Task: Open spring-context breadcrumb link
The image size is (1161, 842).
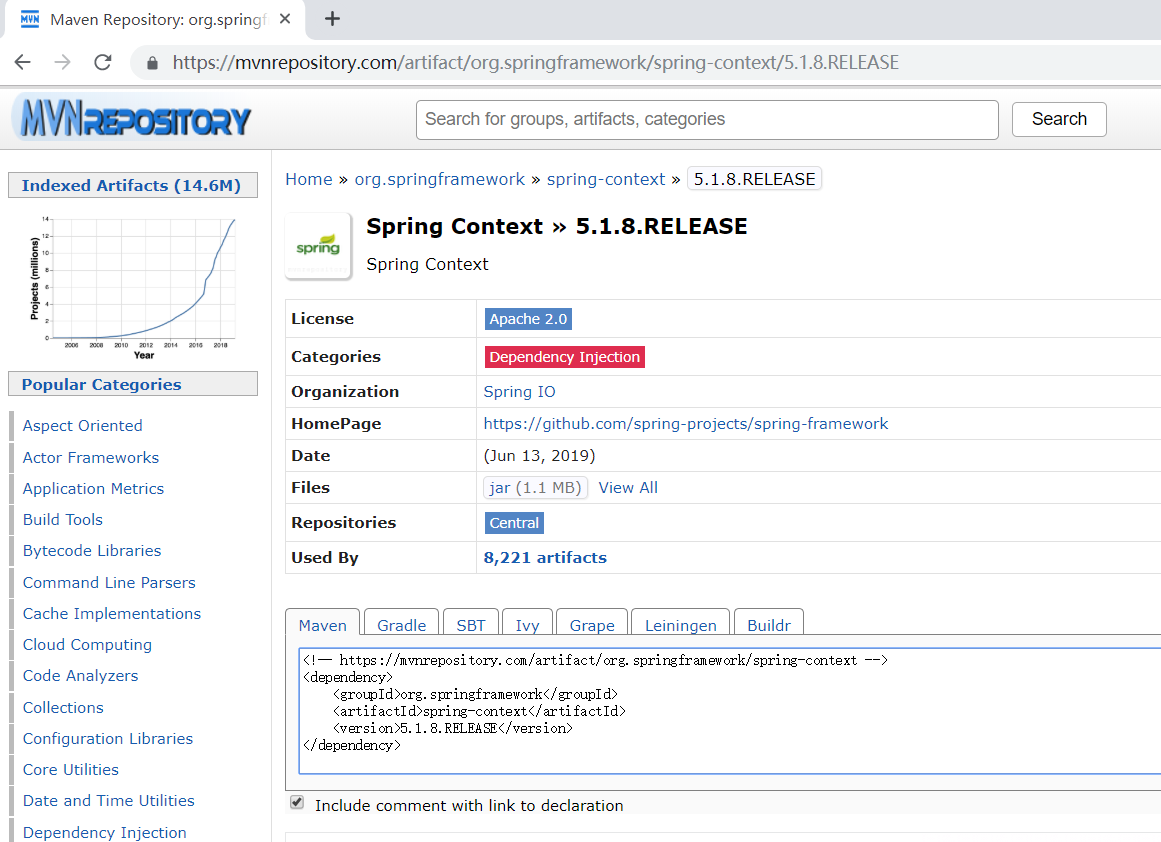Action: click(606, 179)
